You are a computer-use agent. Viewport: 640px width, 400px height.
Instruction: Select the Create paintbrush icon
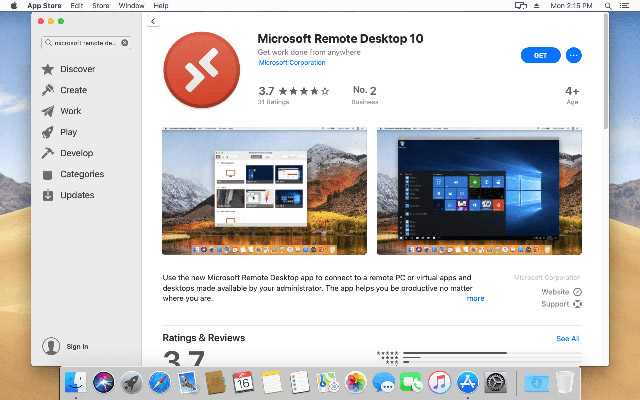click(x=48, y=90)
